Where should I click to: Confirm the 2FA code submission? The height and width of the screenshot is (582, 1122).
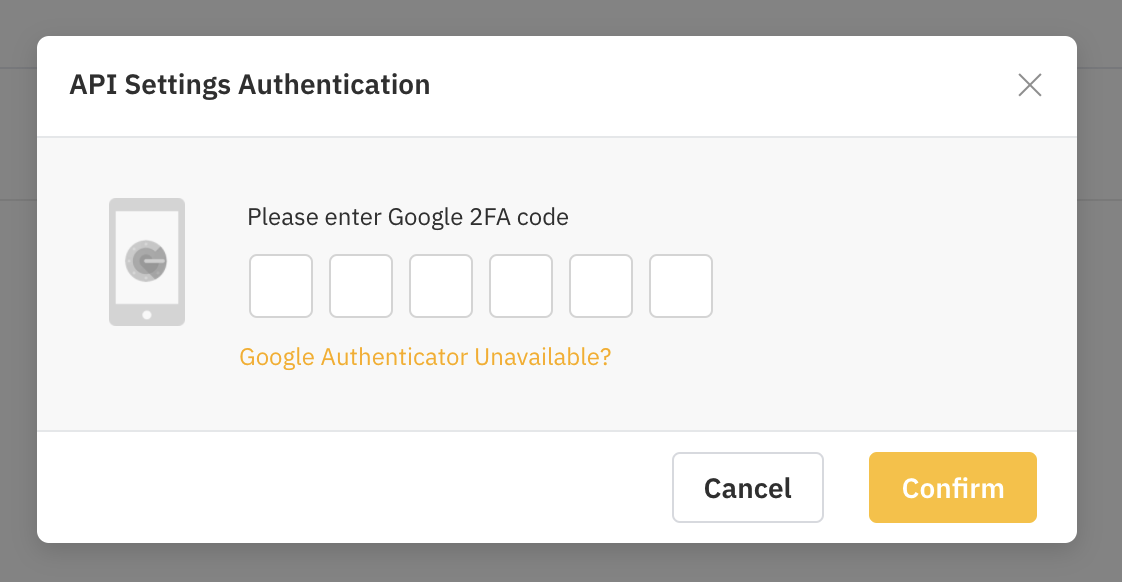click(952, 488)
